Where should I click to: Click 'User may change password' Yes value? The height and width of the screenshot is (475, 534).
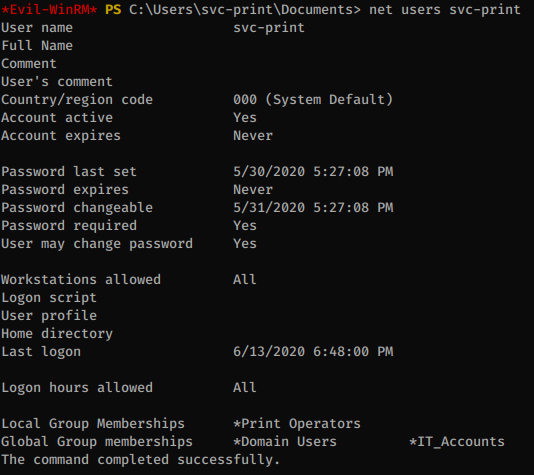pos(245,244)
